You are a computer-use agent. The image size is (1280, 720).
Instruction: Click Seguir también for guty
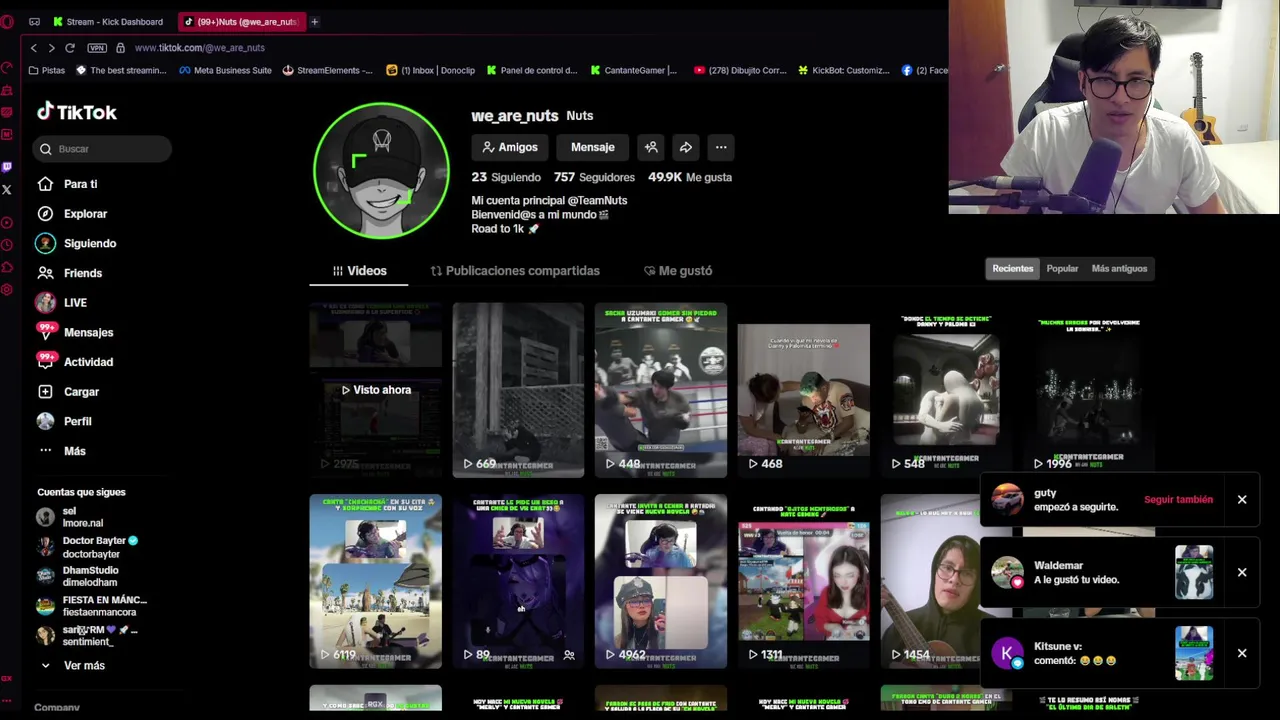pos(1178,499)
